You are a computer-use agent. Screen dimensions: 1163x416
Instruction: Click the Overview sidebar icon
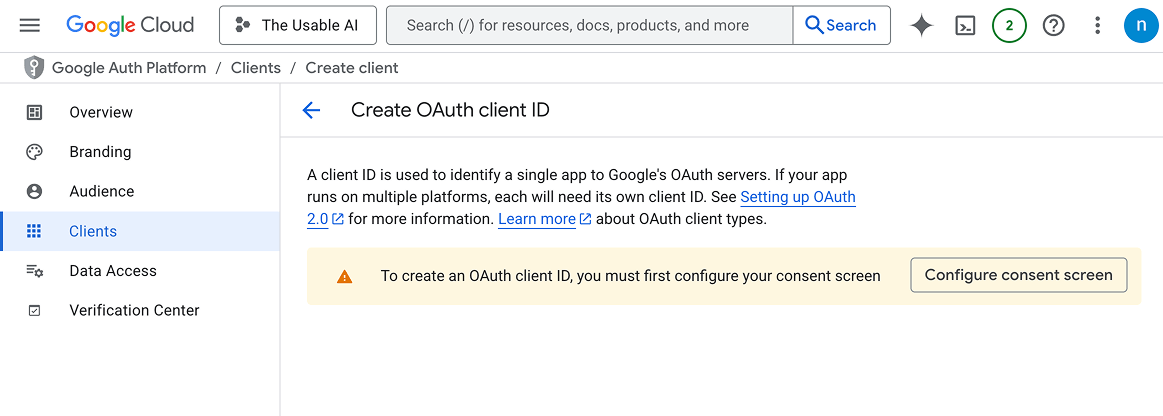34,112
